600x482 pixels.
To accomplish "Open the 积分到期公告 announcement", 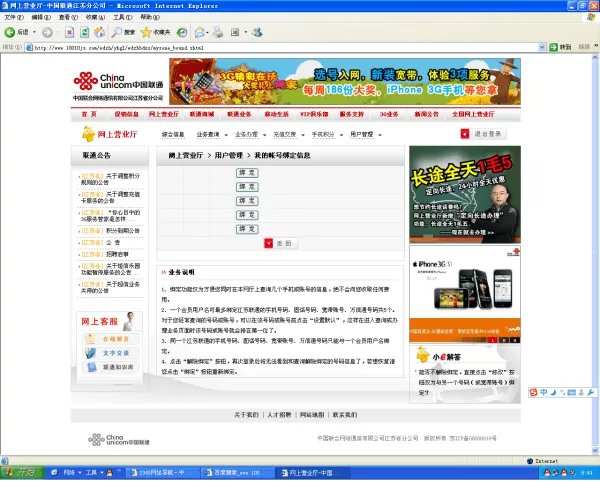I will [x=123, y=231].
